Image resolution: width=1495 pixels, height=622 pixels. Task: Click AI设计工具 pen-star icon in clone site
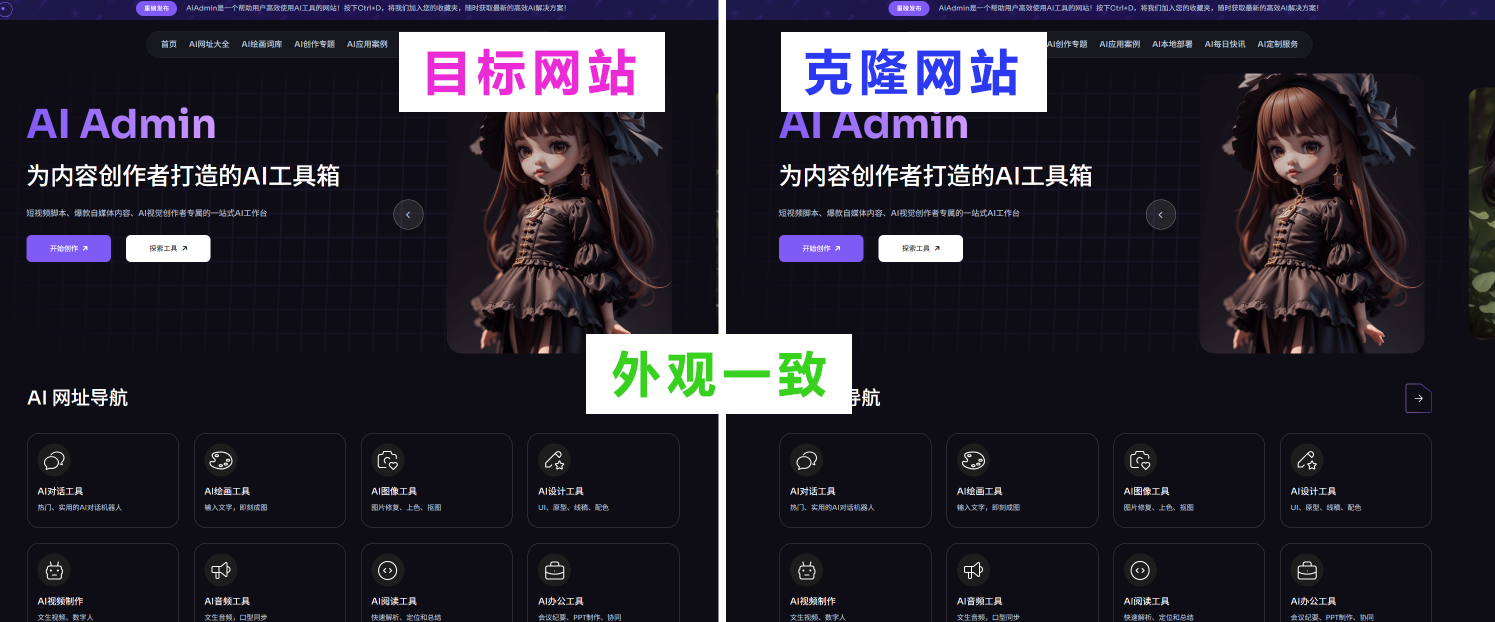1307,460
